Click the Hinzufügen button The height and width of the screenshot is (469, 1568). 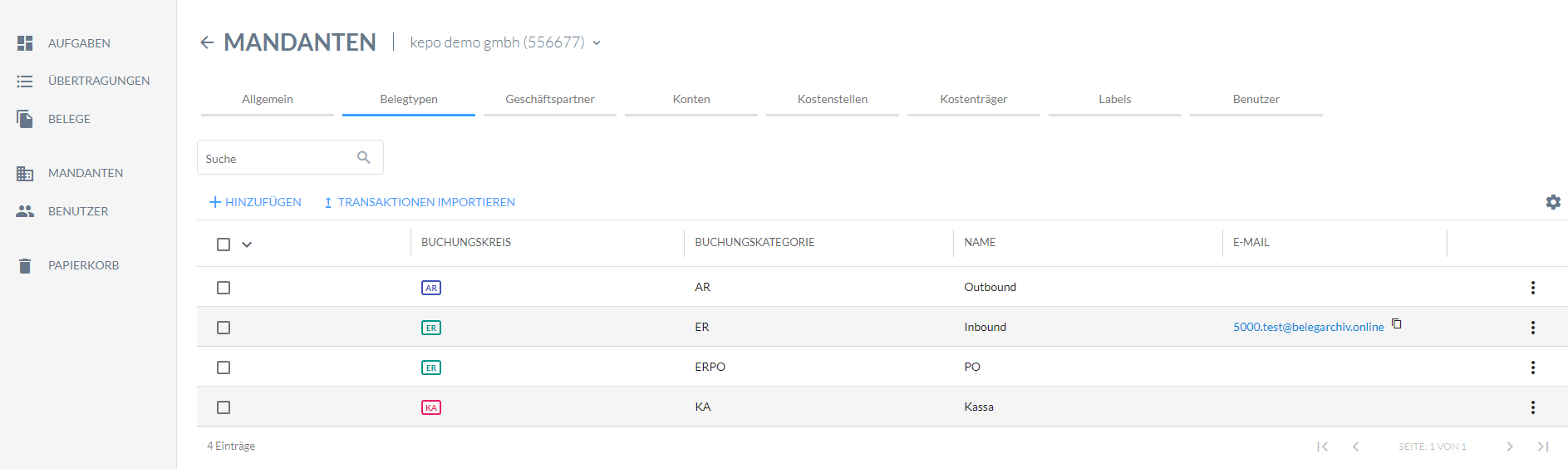[x=255, y=202]
